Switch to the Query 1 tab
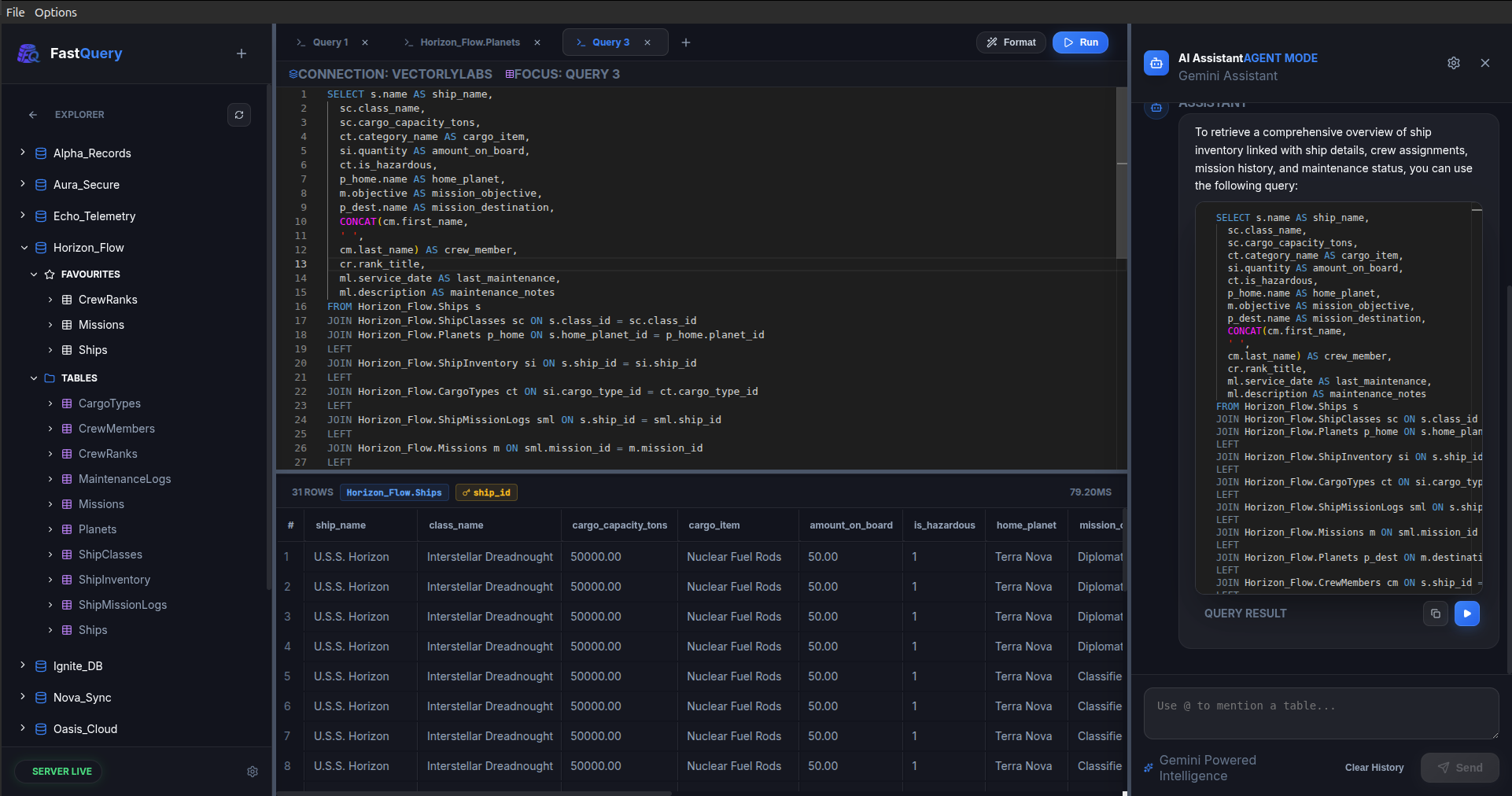1512x796 pixels. point(330,42)
